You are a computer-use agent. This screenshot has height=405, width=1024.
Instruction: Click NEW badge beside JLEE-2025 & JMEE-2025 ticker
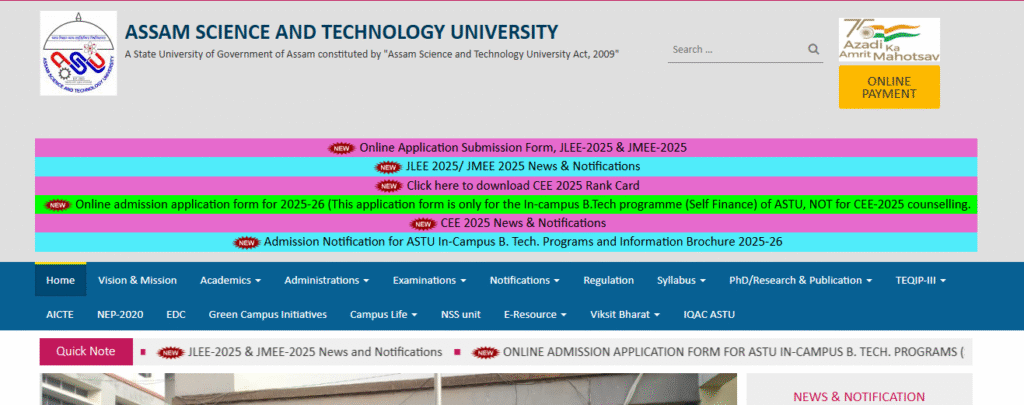171,353
